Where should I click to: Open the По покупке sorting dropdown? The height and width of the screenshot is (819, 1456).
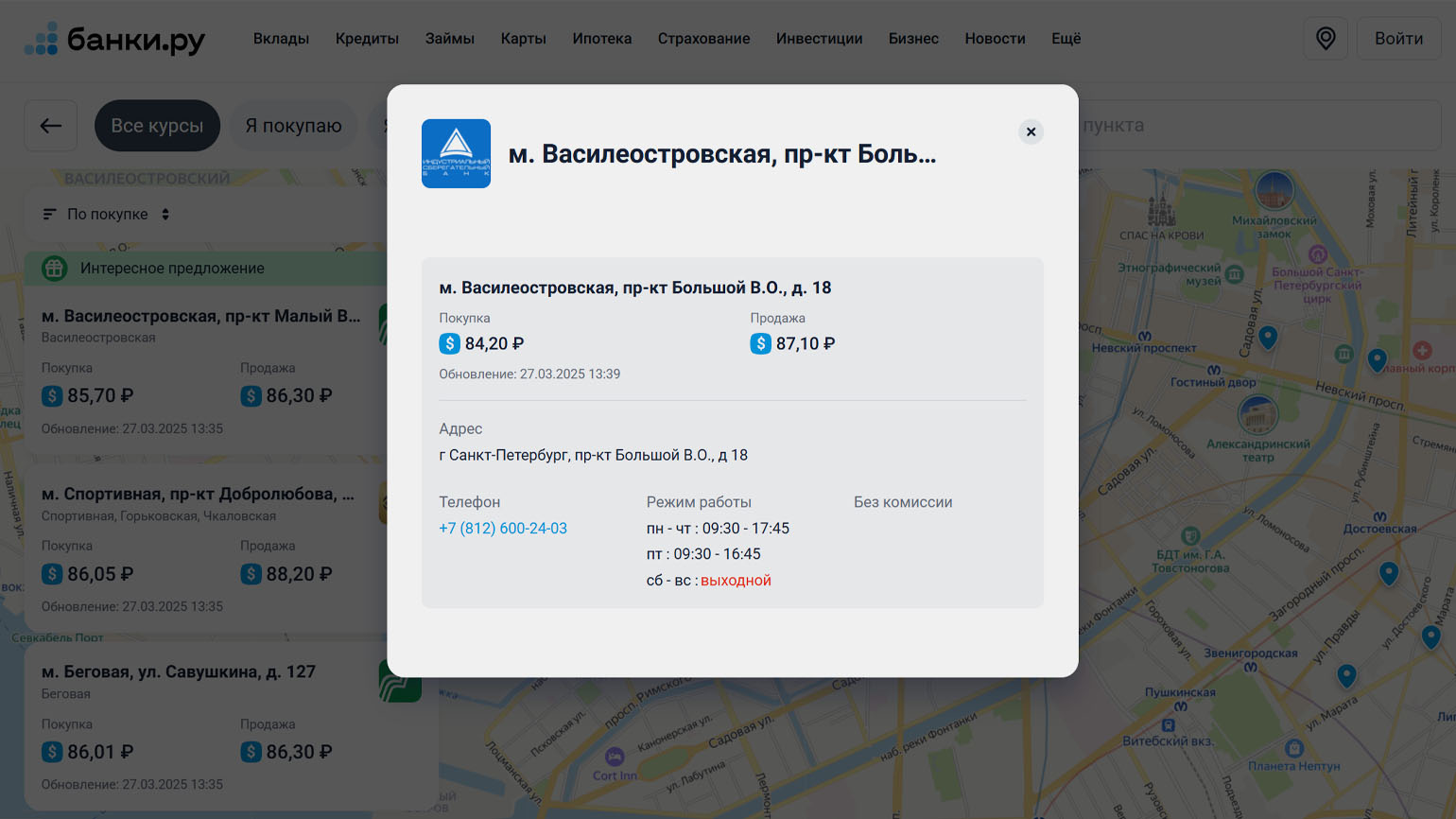pos(107,215)
